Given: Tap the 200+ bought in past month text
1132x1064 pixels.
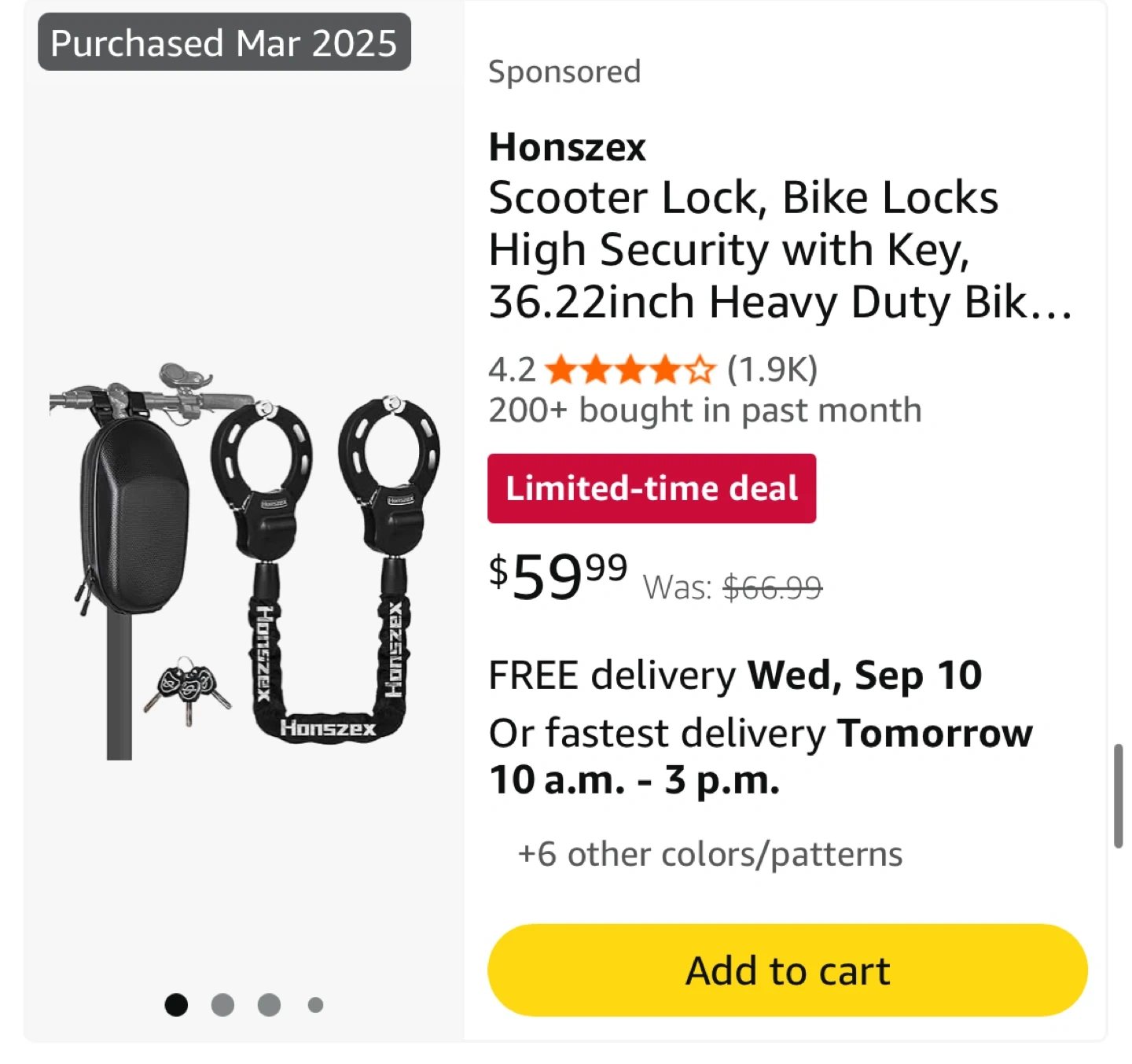Looking at the screenshot, I should click(704, 410).
